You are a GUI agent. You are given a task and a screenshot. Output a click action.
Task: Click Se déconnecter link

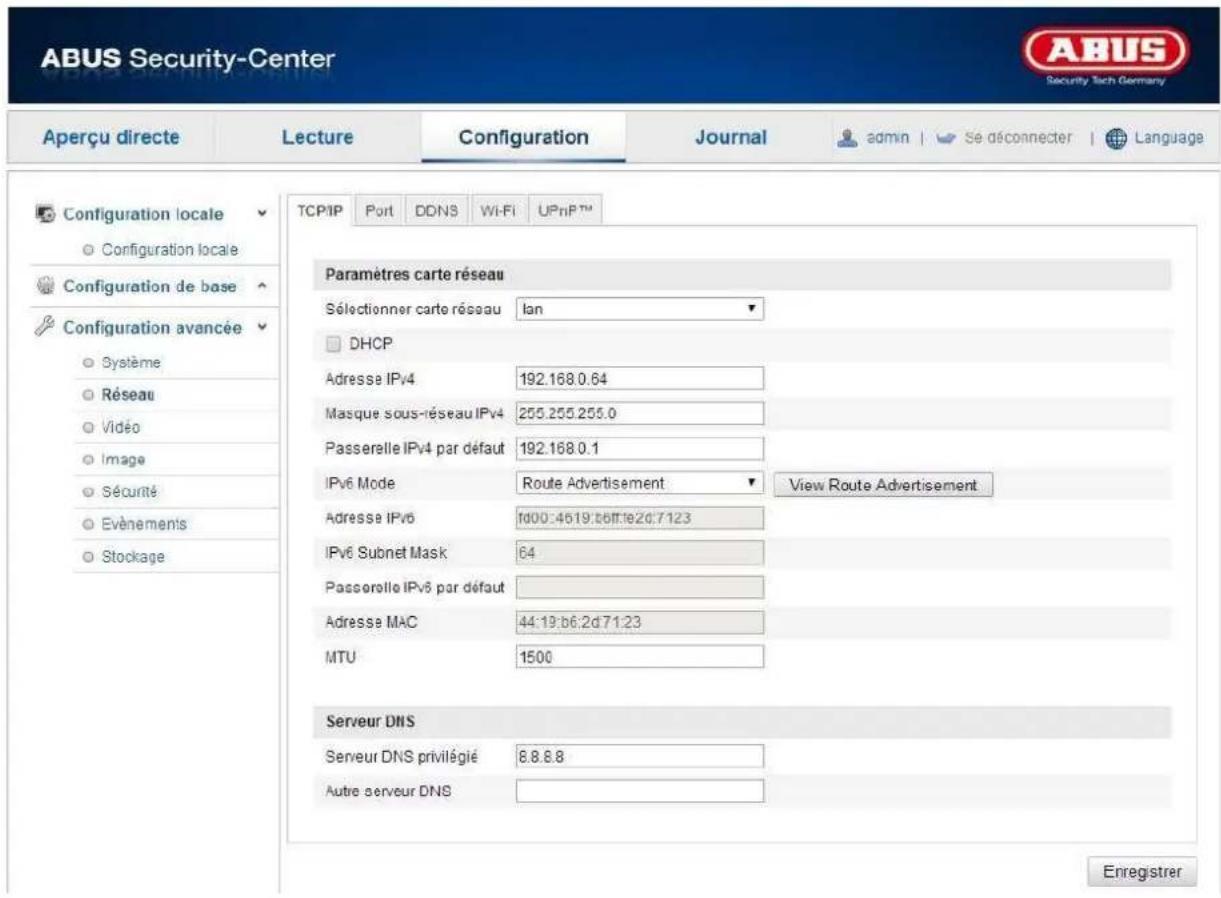pyautogui.click(x=1019, y=137)
